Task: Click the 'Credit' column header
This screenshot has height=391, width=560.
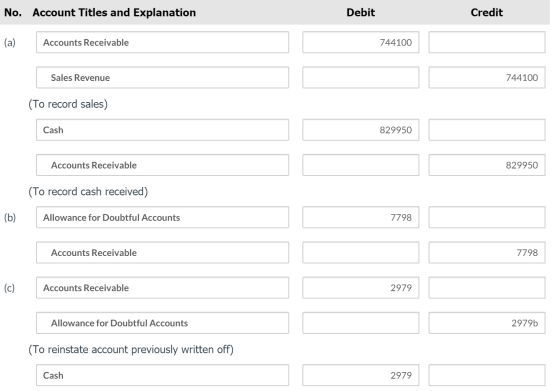Action: [x=486, y=12]
